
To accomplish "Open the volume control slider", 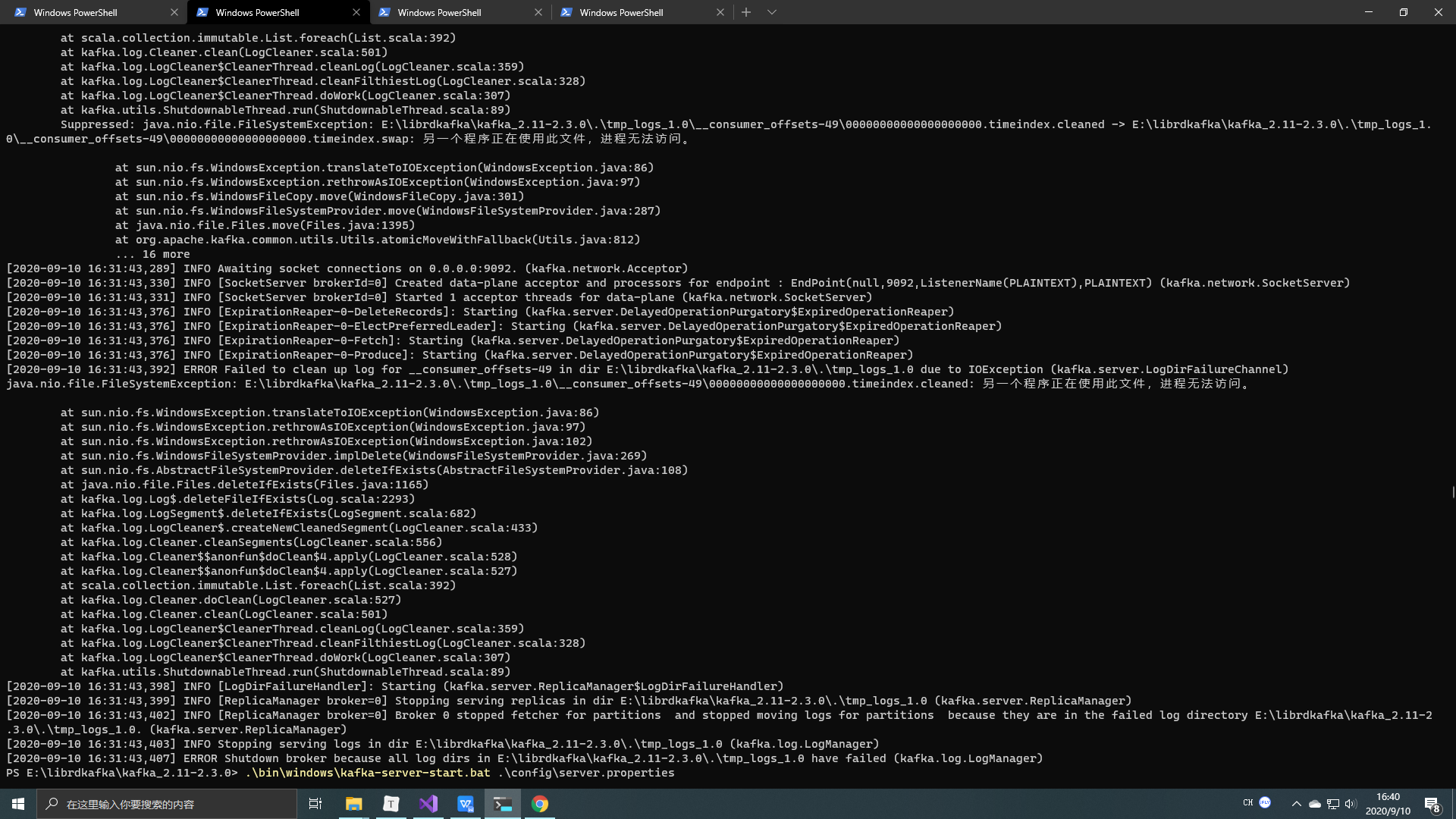I will (1351, 803).
